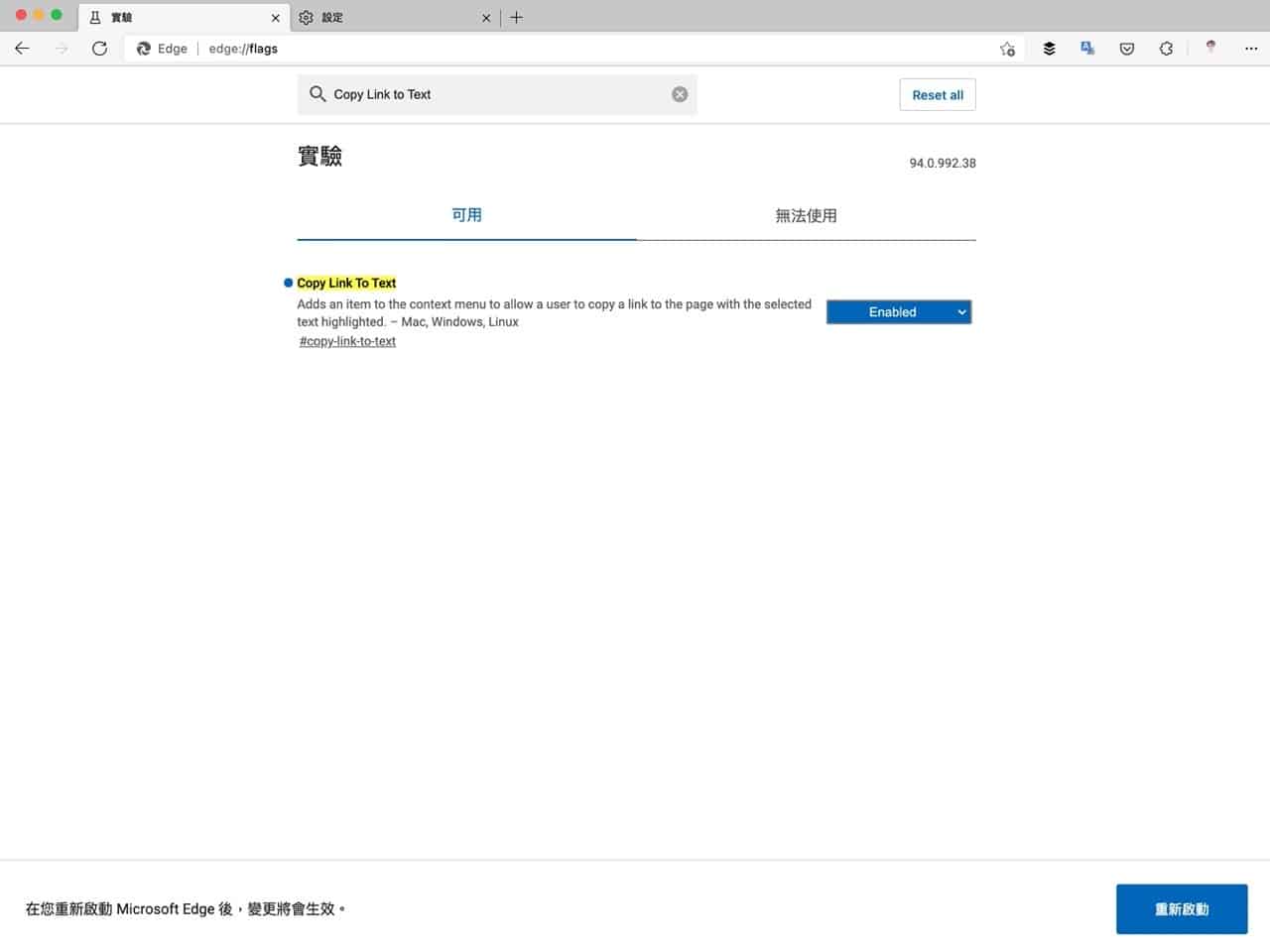
Task: Close the 設定 tab
Action: coord(486,18)
